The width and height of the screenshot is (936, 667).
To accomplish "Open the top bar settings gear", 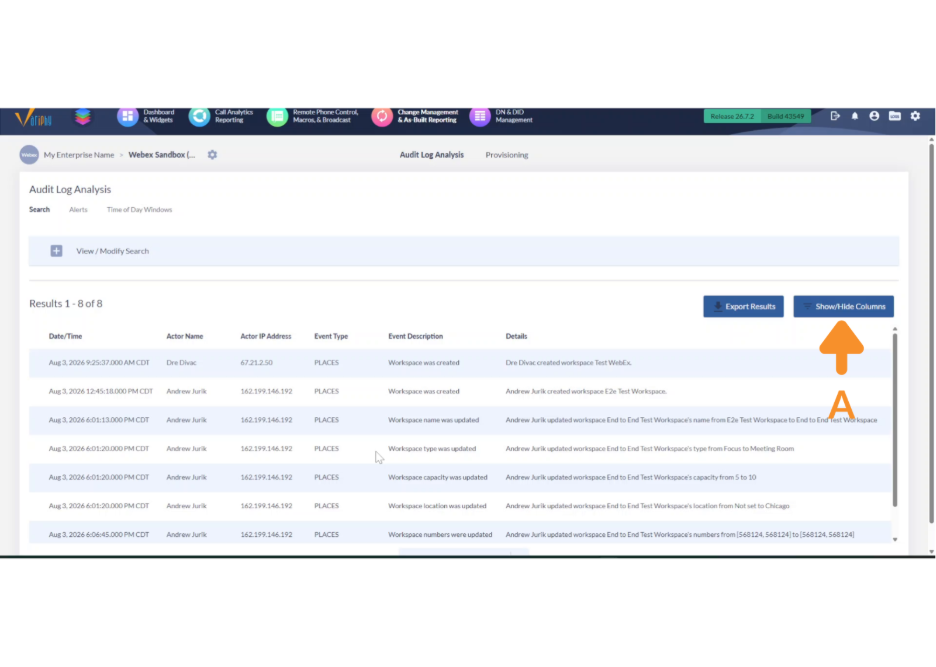I will [x=915, y=116].
